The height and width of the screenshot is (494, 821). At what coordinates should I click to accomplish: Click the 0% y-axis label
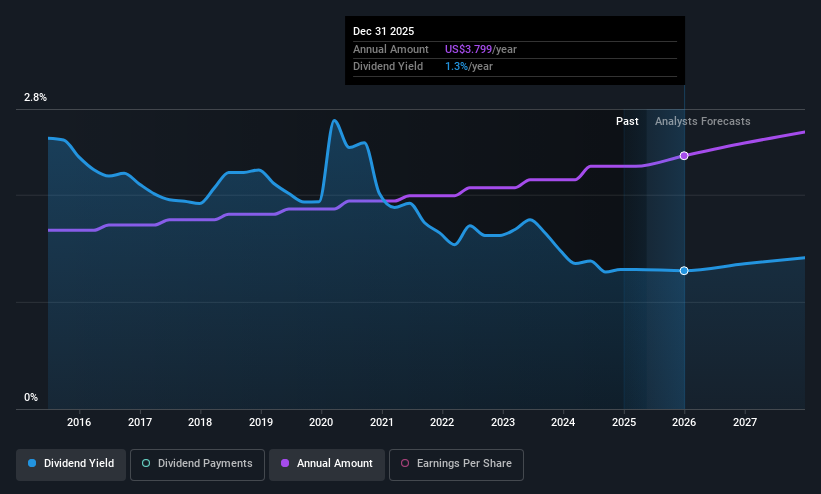(31, 398)
